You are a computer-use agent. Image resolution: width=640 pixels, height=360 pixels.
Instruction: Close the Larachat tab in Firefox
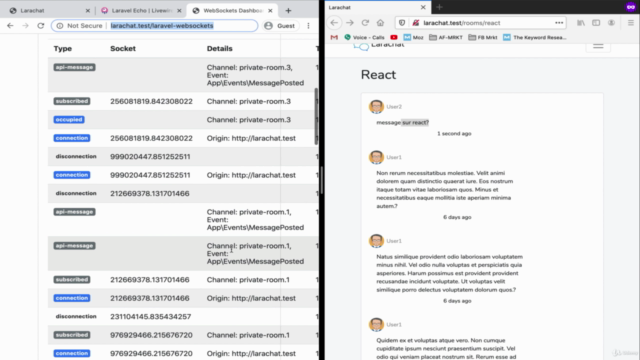click(423, 7)
